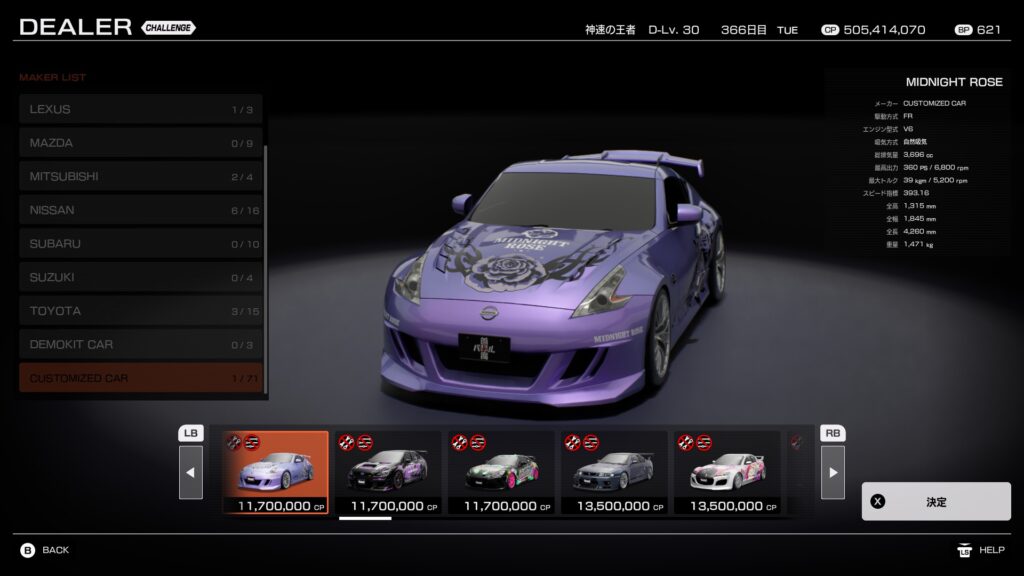1024x576 pixels.
Task: Select LEXUS in the maker list
Action: [x=140, y=109]
